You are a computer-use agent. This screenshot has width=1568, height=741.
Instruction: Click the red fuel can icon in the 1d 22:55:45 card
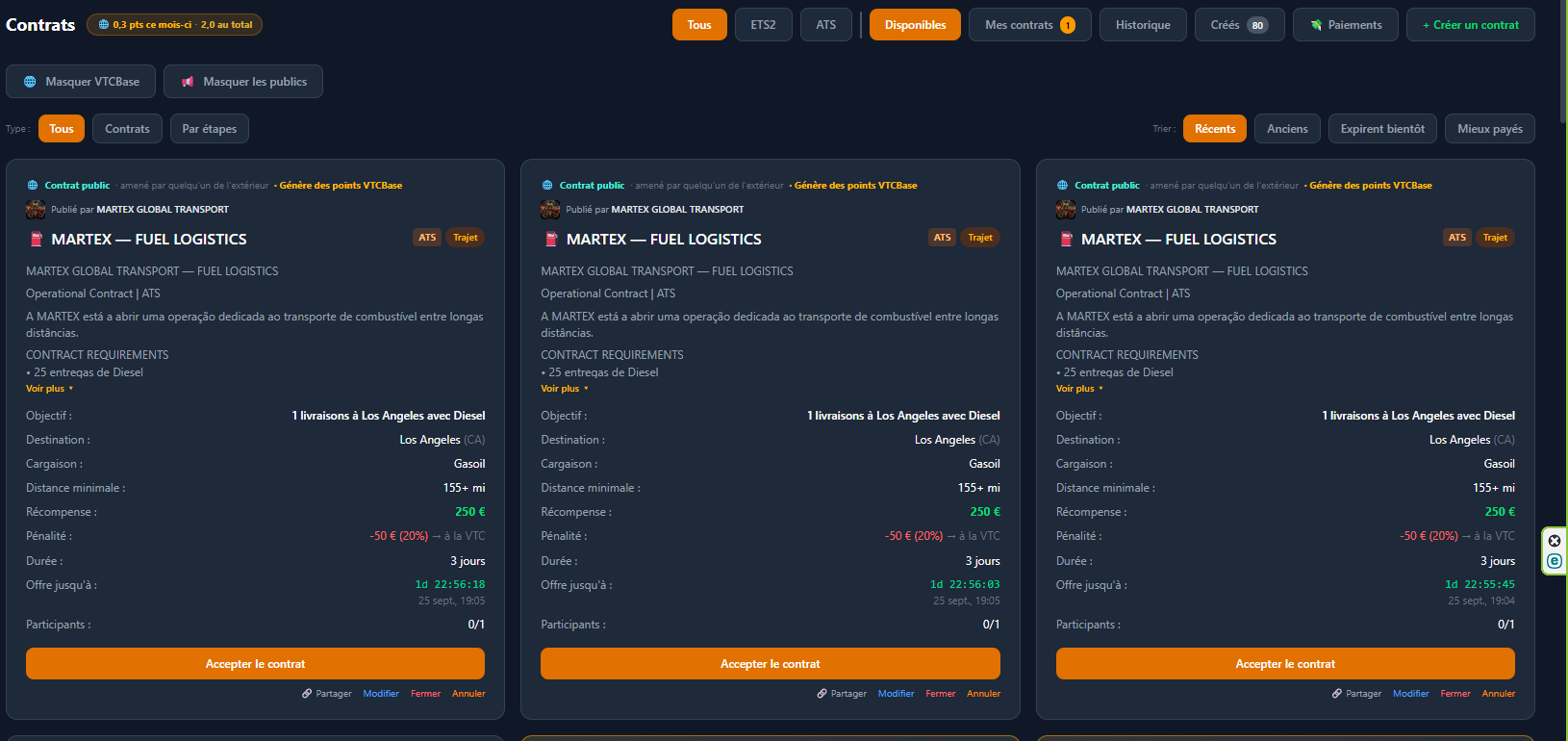pos(1066,239)
